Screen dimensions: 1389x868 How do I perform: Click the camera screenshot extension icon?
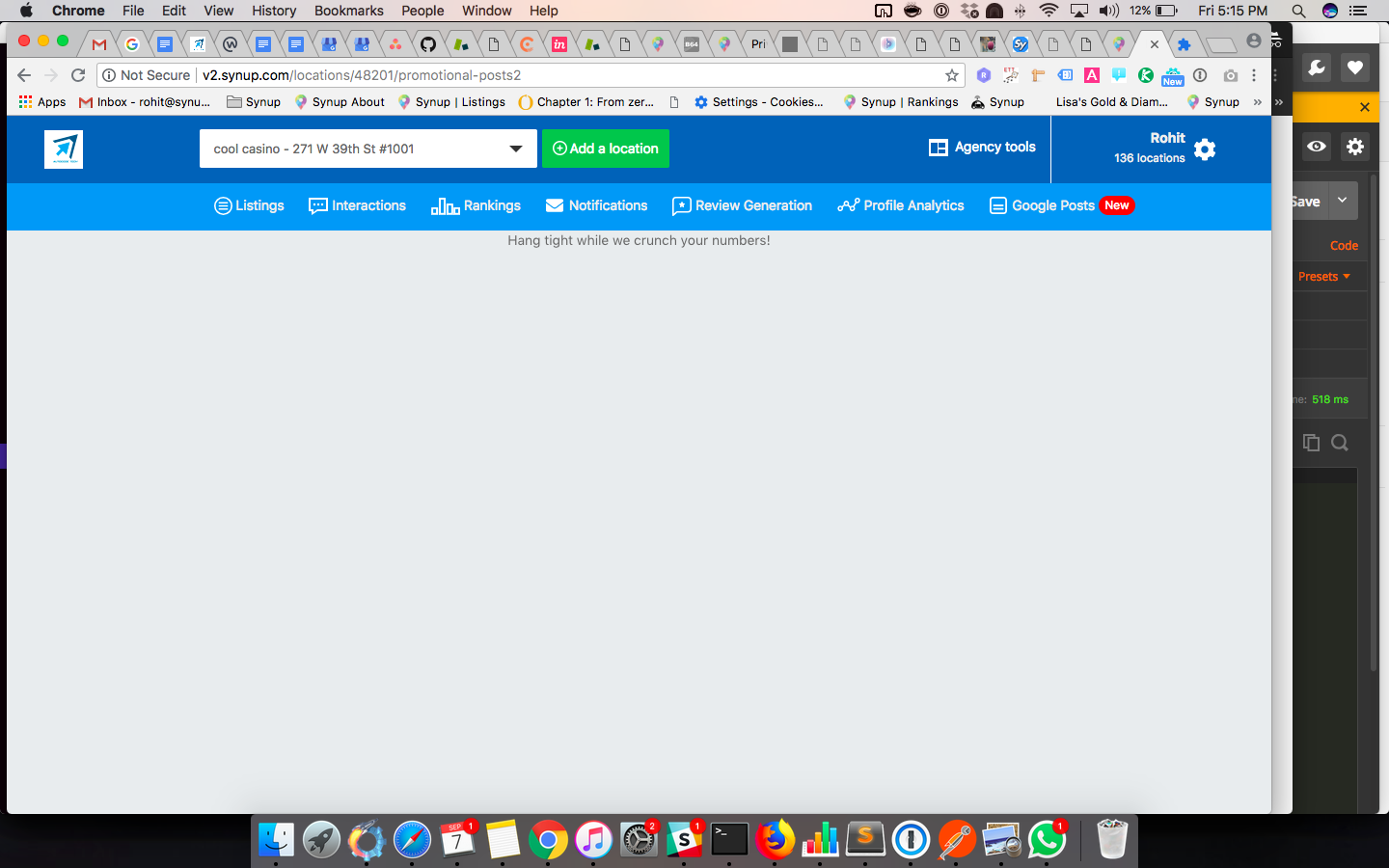[x=1230, y=75]
